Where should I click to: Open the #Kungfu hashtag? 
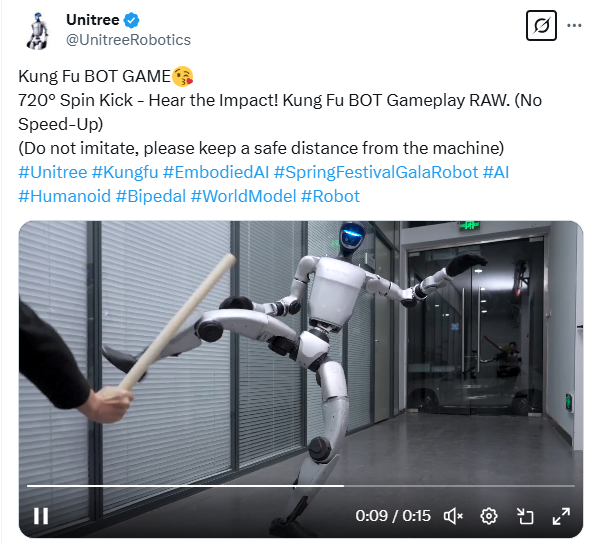point(125,172)
